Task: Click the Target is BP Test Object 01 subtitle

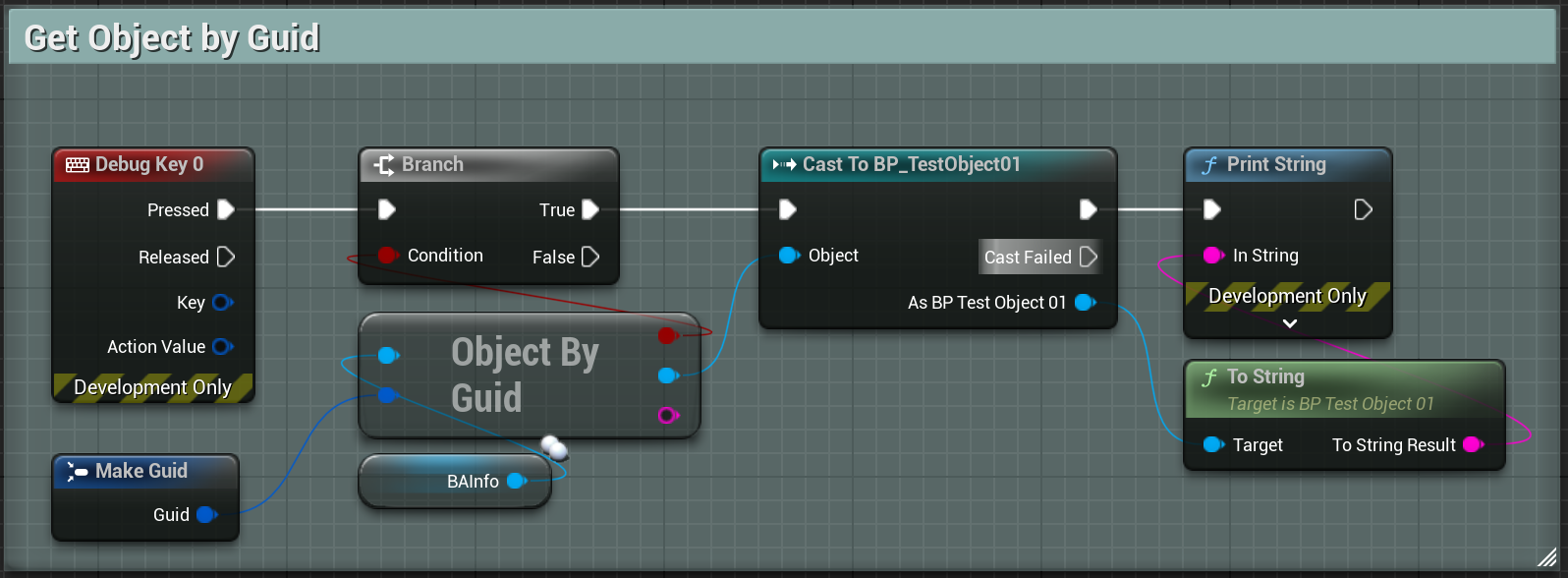Action: click(x=1330, y=404)
